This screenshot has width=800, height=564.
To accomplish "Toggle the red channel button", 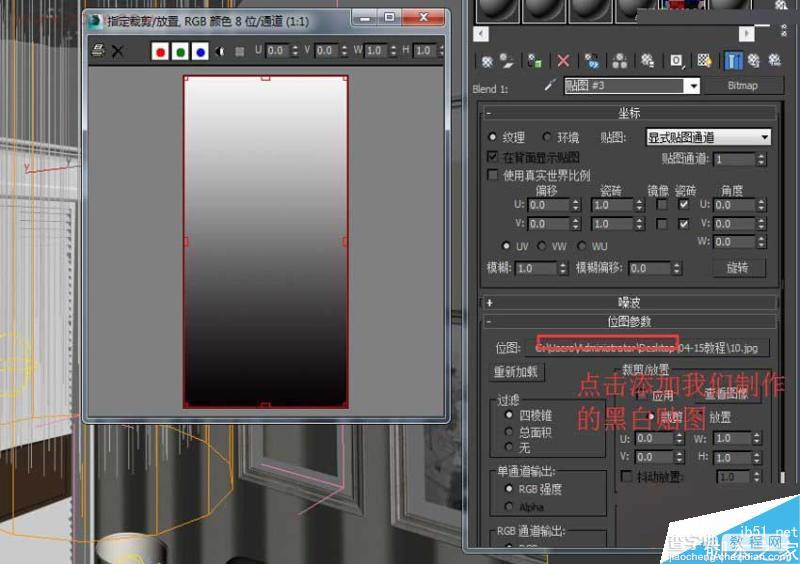I will (x=160, y=51).
